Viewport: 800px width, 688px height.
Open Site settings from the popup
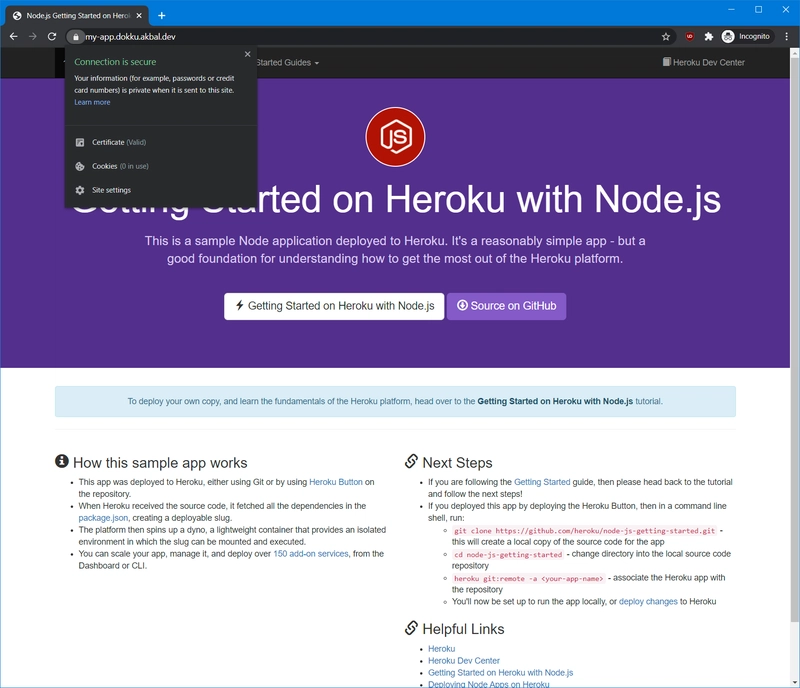pyautogui.click(x=111, y=190)
